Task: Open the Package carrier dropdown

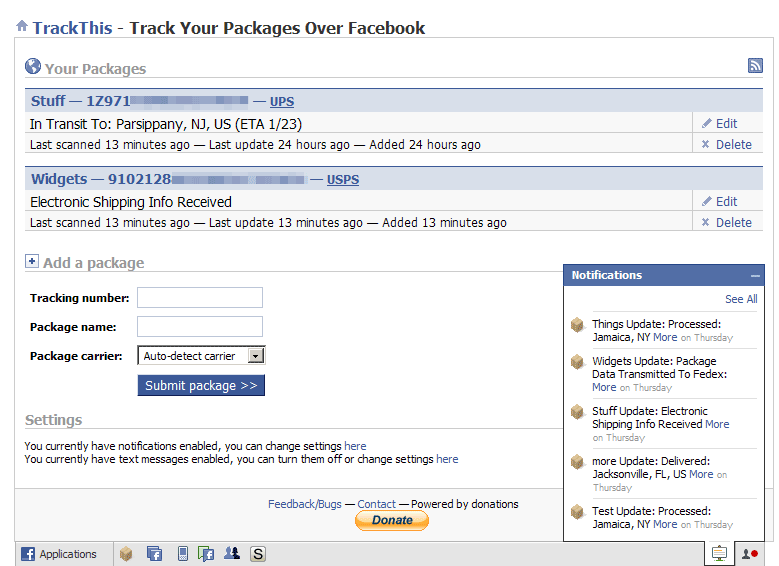Action: pos(256,355)
